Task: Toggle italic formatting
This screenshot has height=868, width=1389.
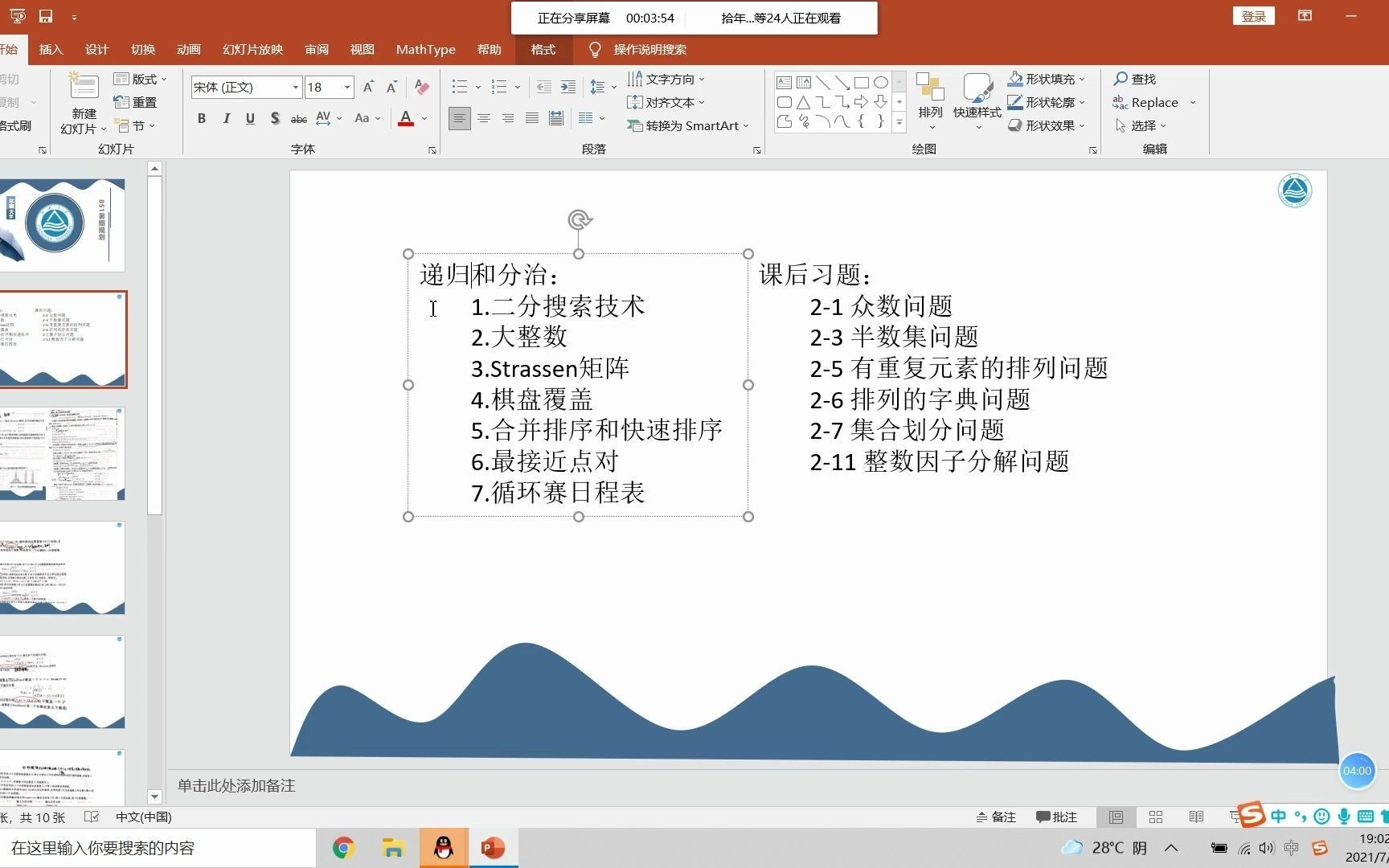Action: [226, 118]
